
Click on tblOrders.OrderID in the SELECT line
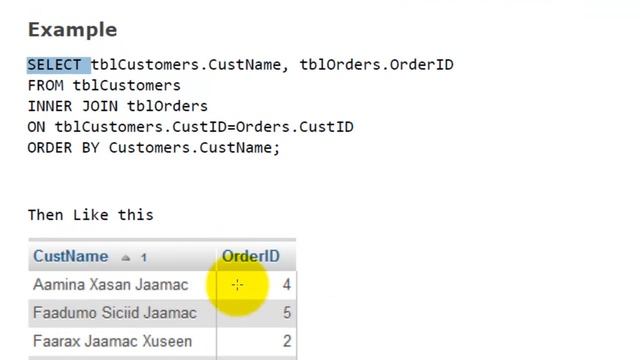pyautogui.click(x=376, y=65)
